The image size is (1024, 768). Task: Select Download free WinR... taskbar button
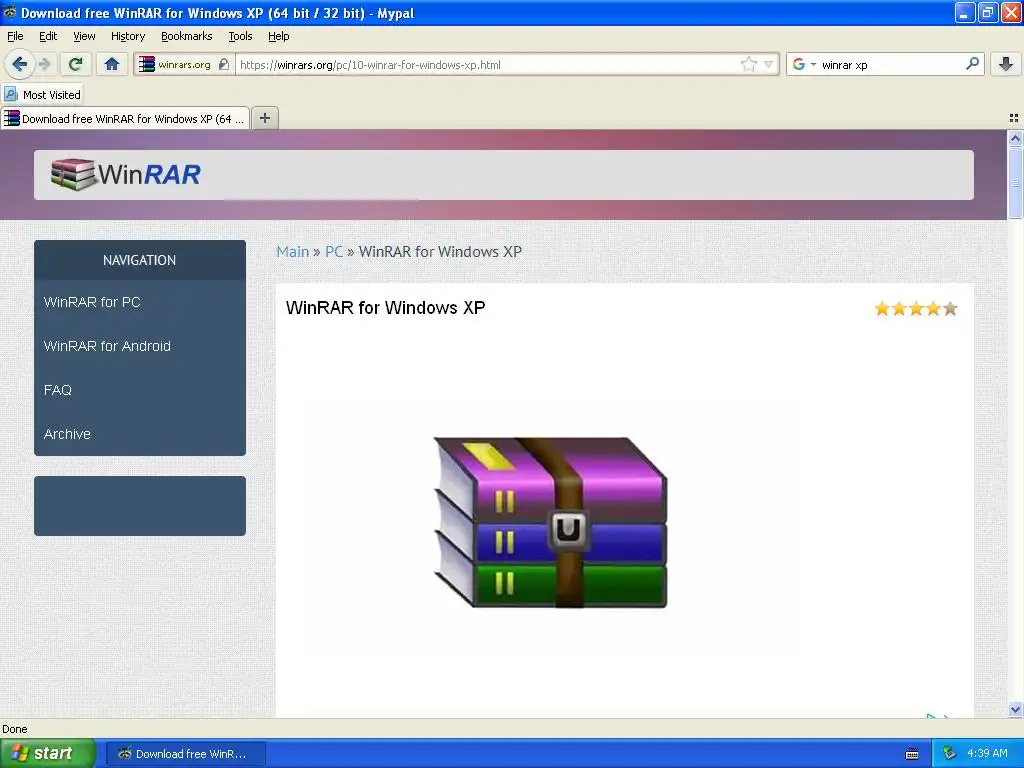point(185,754)
